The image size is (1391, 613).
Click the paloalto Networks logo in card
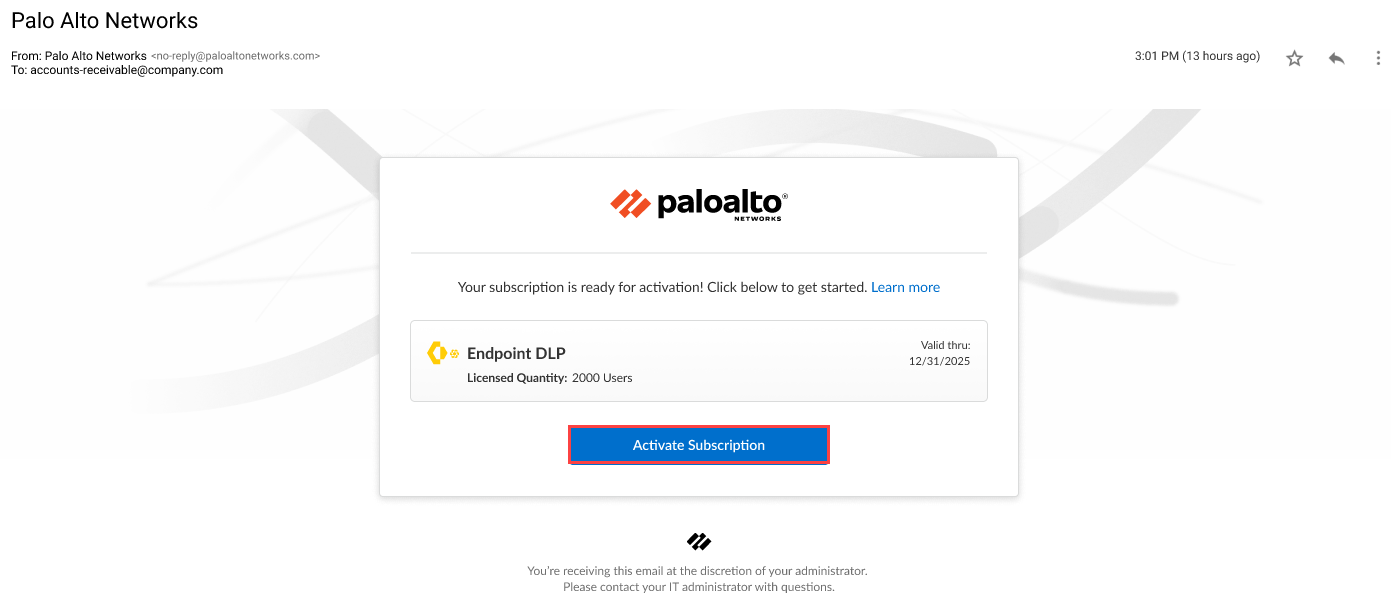[699, 204]
